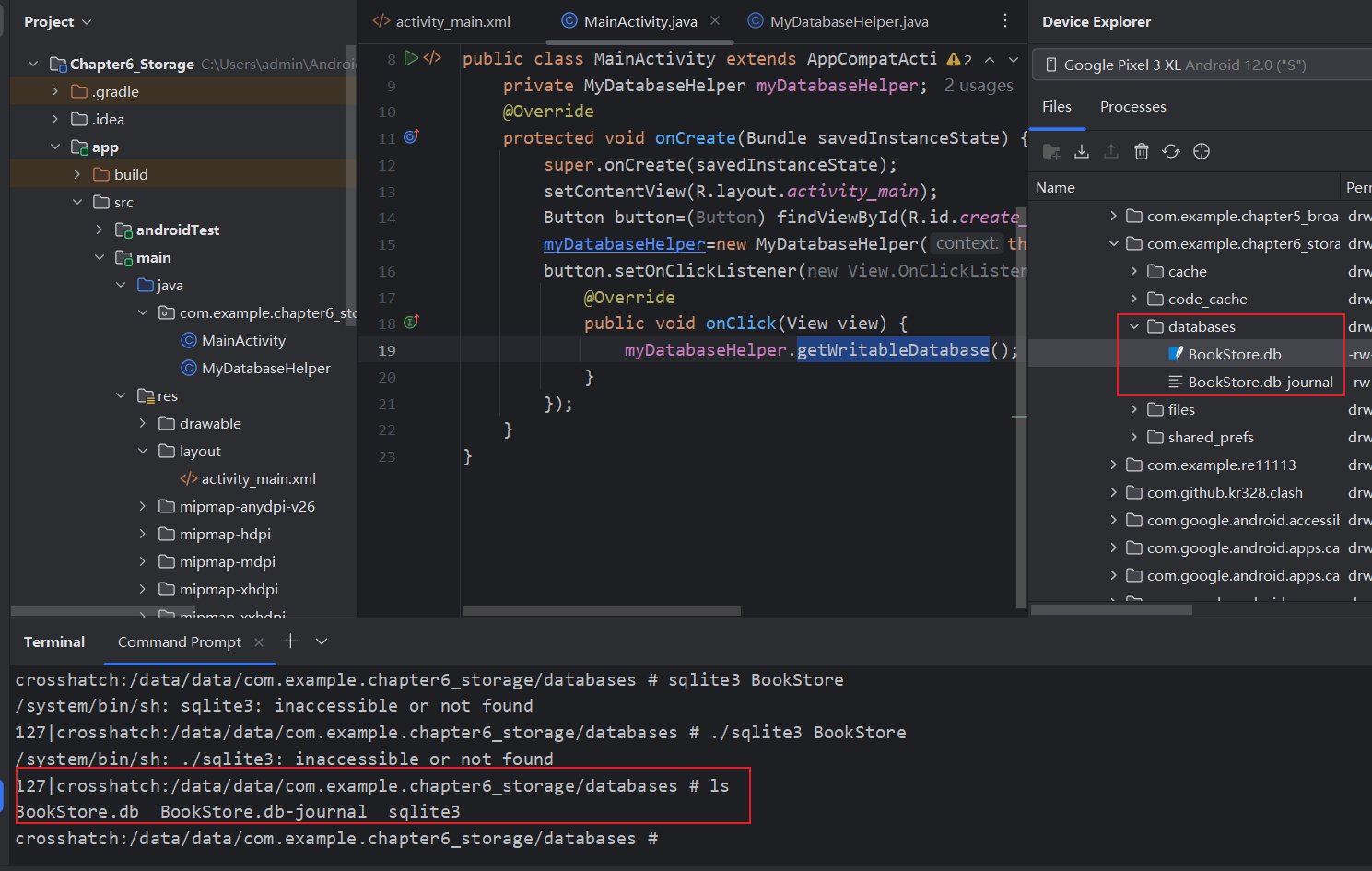The image size is (1372, 871).
Task: Collapse the databases folder in Device Explorer
Action: [1134, 326]
